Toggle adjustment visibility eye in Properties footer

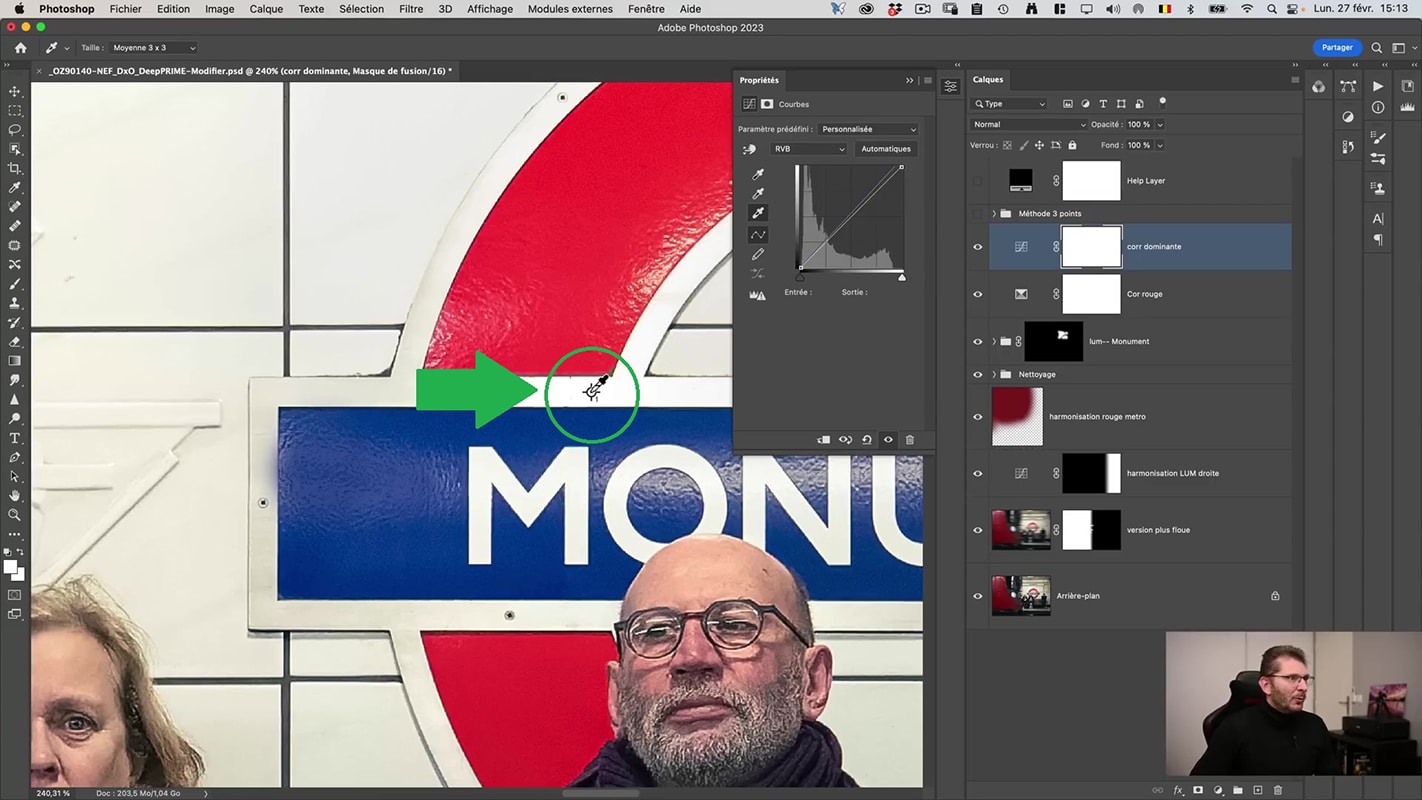tap(888, 440)
